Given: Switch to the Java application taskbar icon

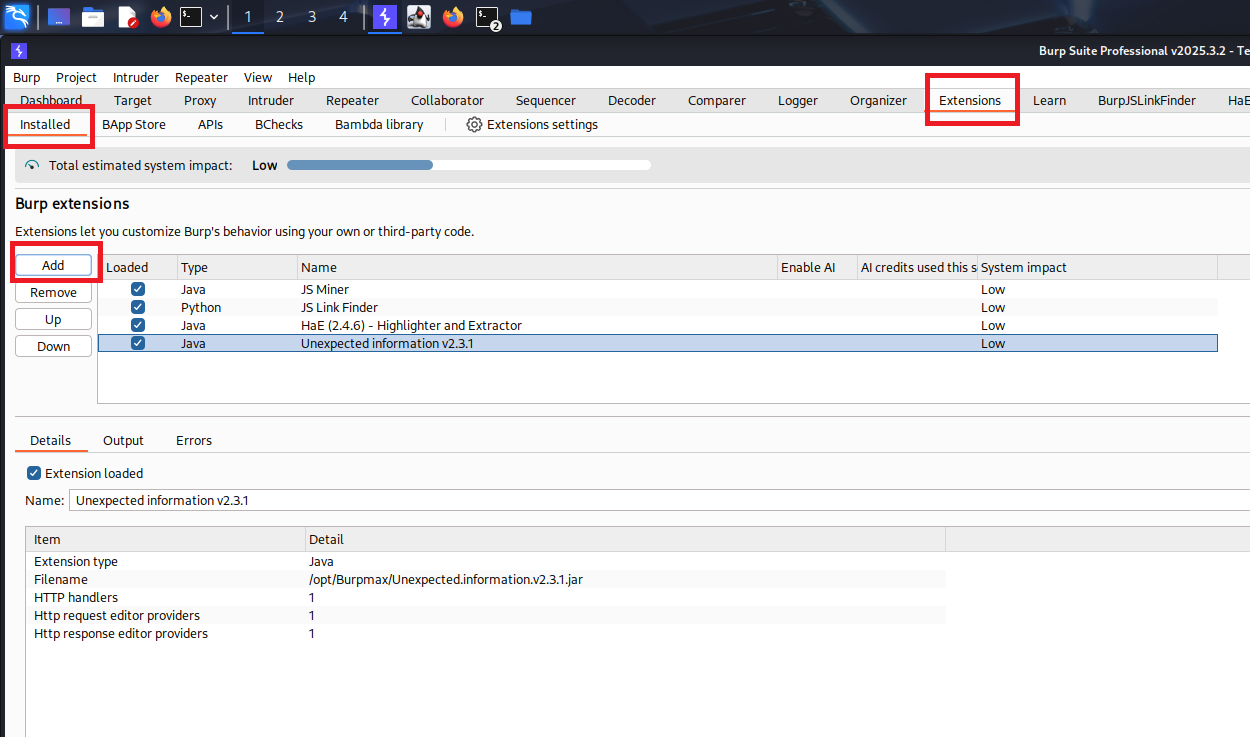Looking at the screenshot, I should (419, 17).
